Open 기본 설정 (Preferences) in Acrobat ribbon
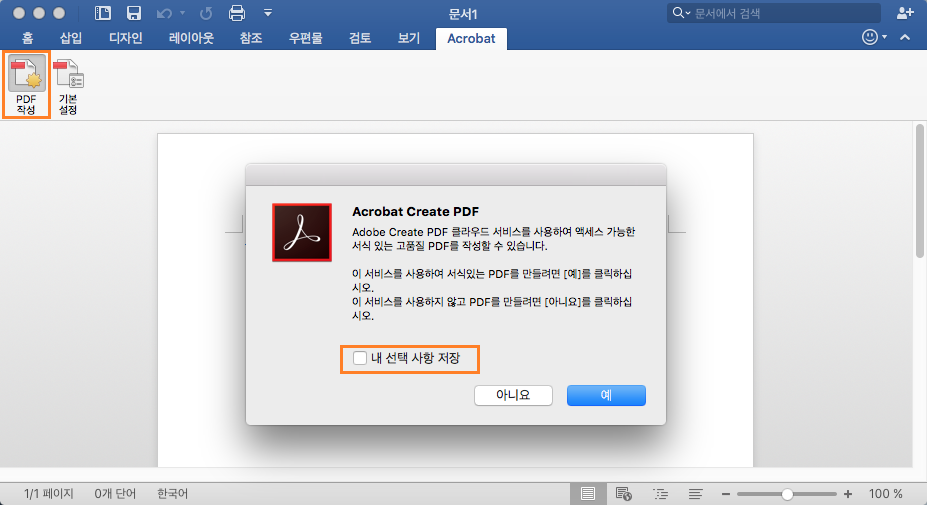This screenshot has width=927, height=505. 69,87
